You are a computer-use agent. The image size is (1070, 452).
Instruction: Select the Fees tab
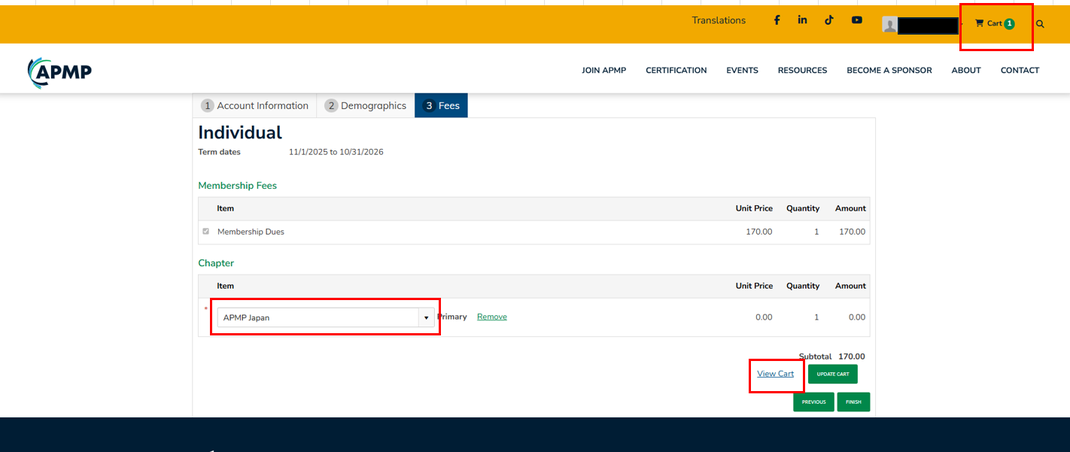(x=441, y=106)
